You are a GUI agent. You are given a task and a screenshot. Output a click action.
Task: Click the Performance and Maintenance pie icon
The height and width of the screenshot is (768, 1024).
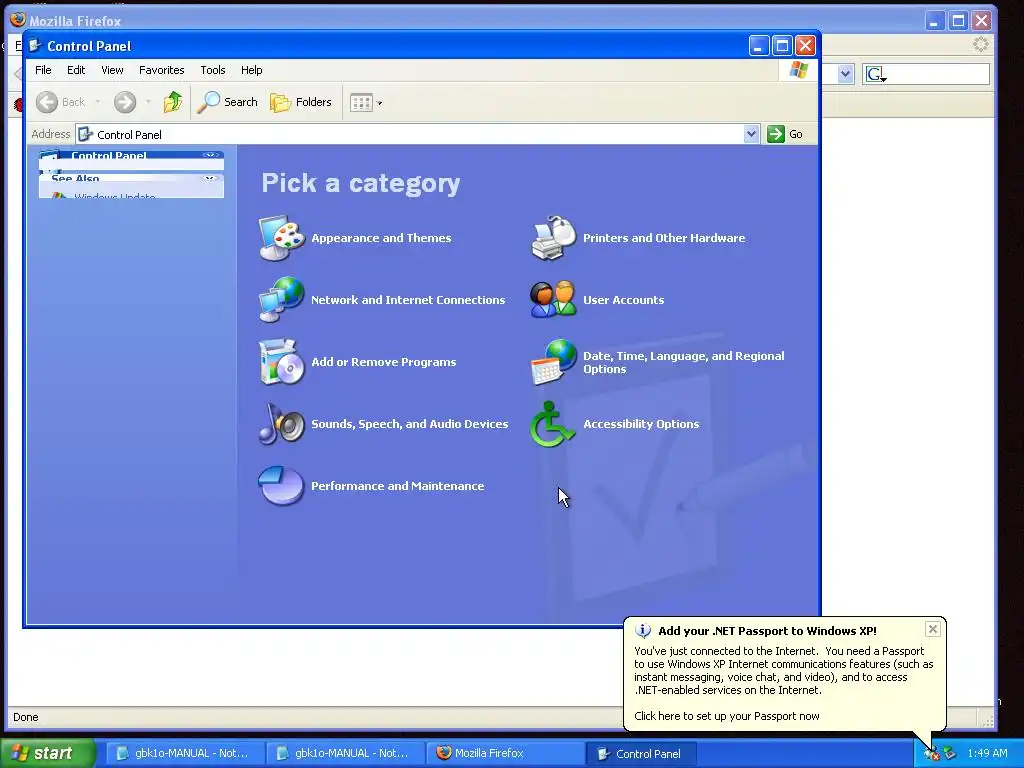[x=281, y=485]
